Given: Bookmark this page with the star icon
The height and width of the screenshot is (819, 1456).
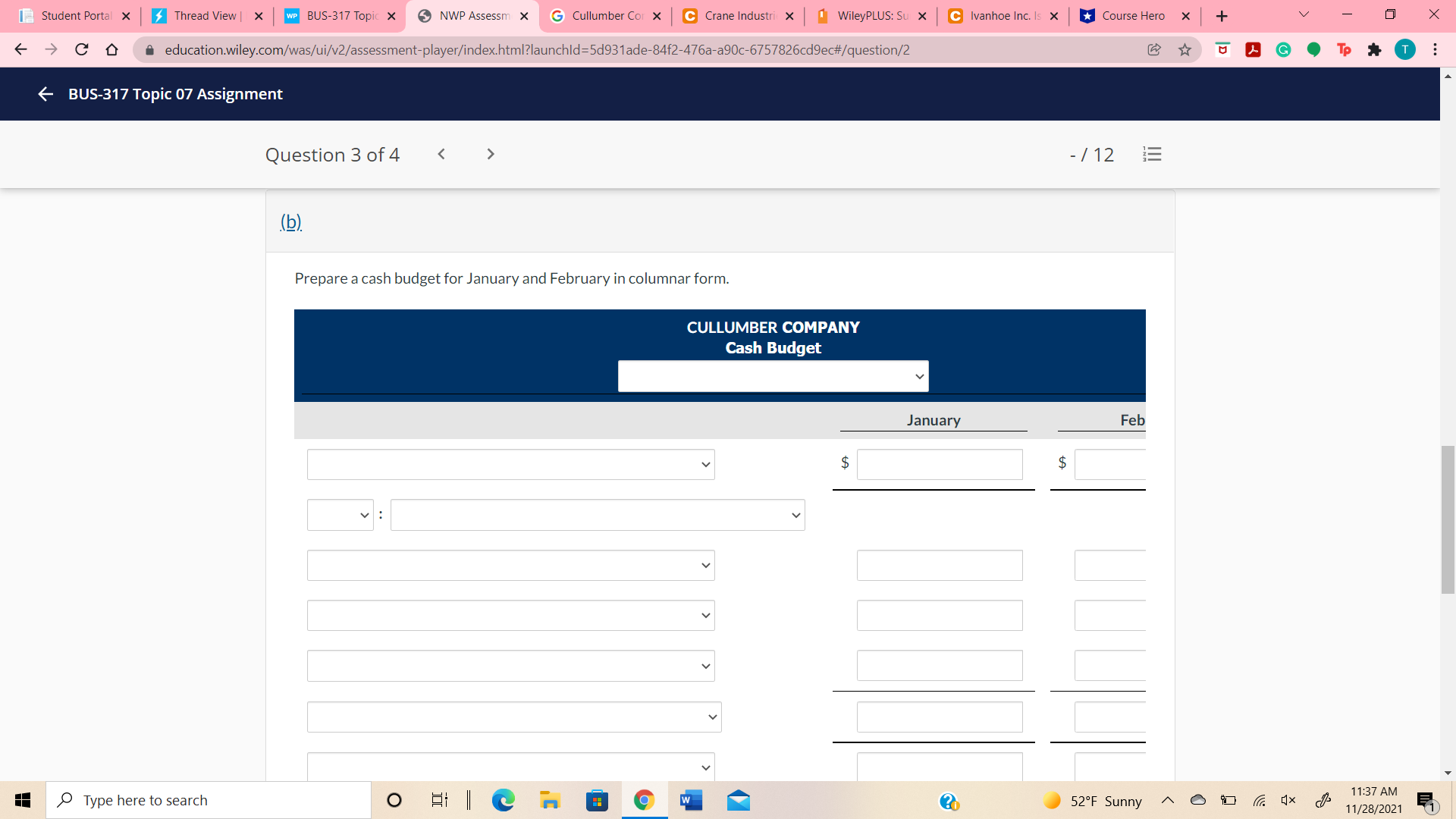Looking at the screenshot, I should (1185, 50).
